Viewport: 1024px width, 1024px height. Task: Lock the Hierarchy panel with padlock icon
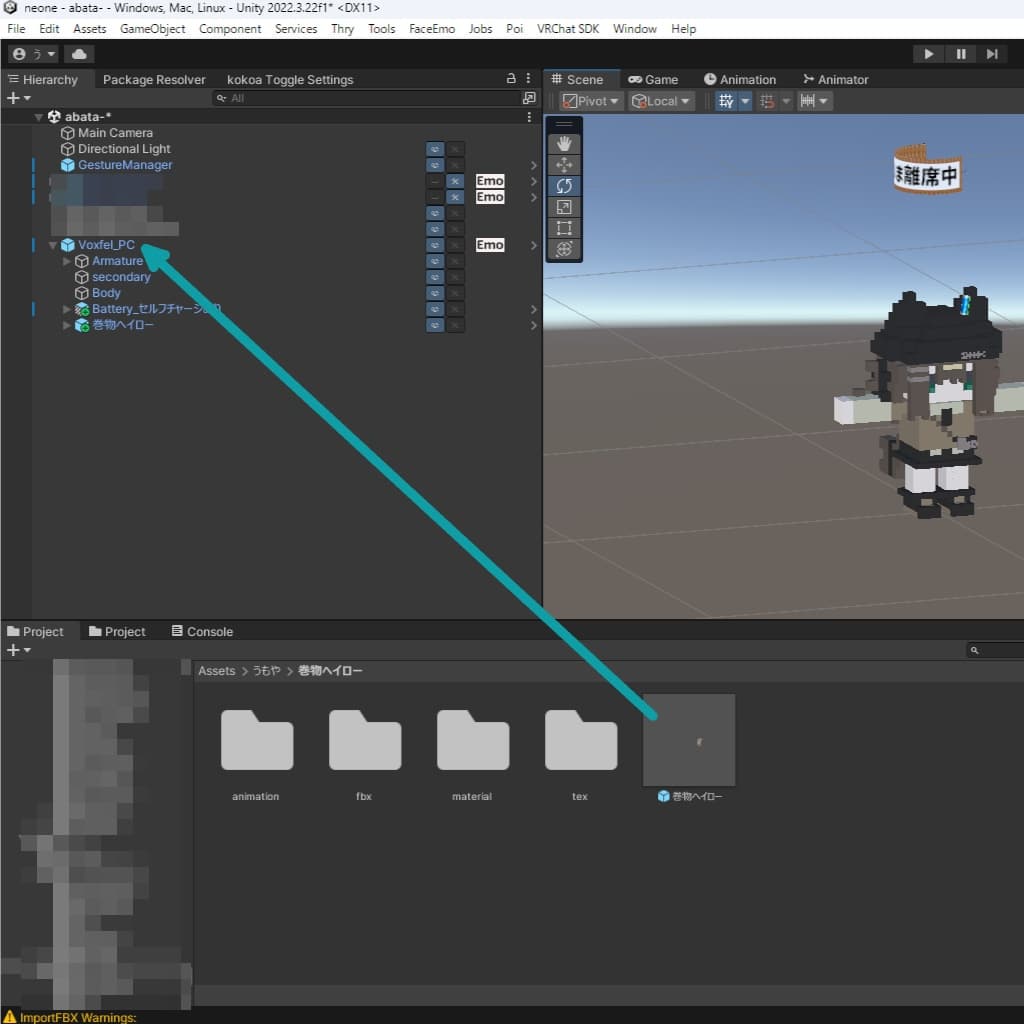(511, 79)
